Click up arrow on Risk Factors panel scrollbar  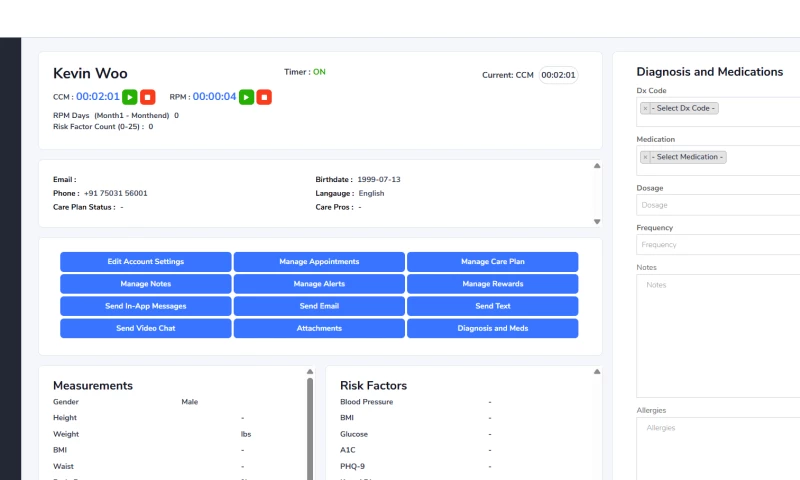tap(597, 371)
